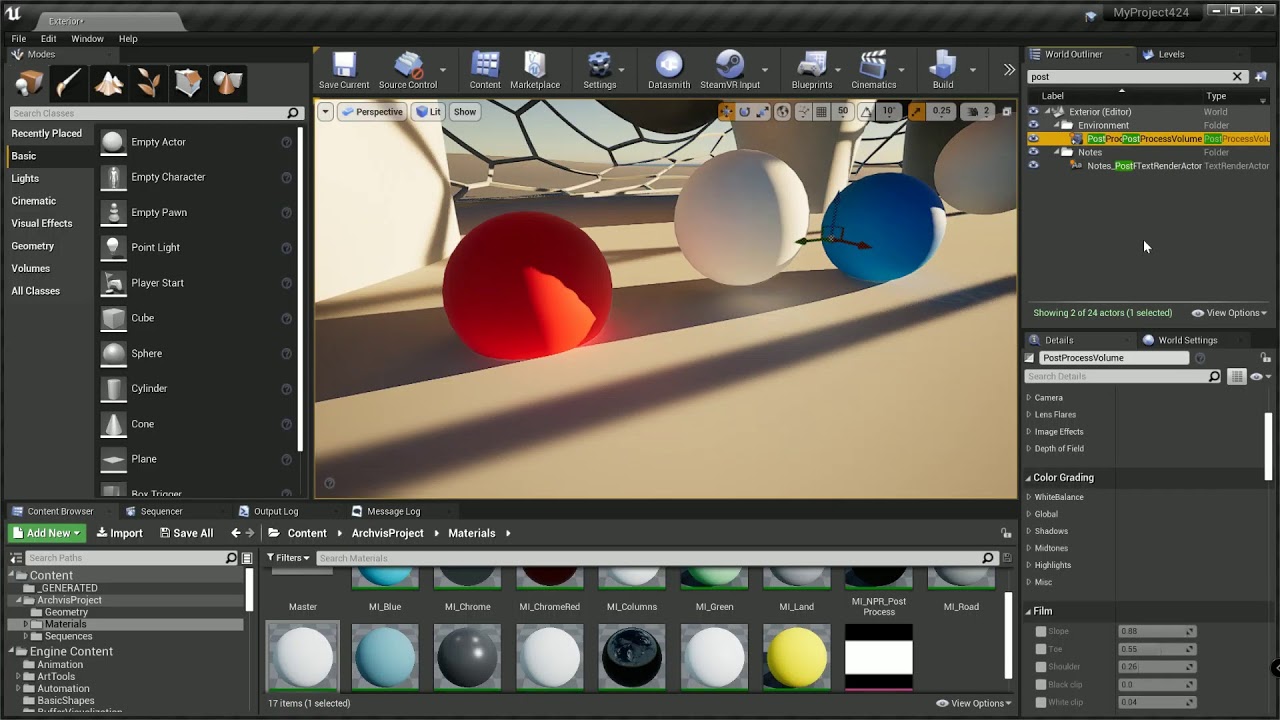
Task: Enable the Black clip checkbox
Action: [x=1041, y=685]
